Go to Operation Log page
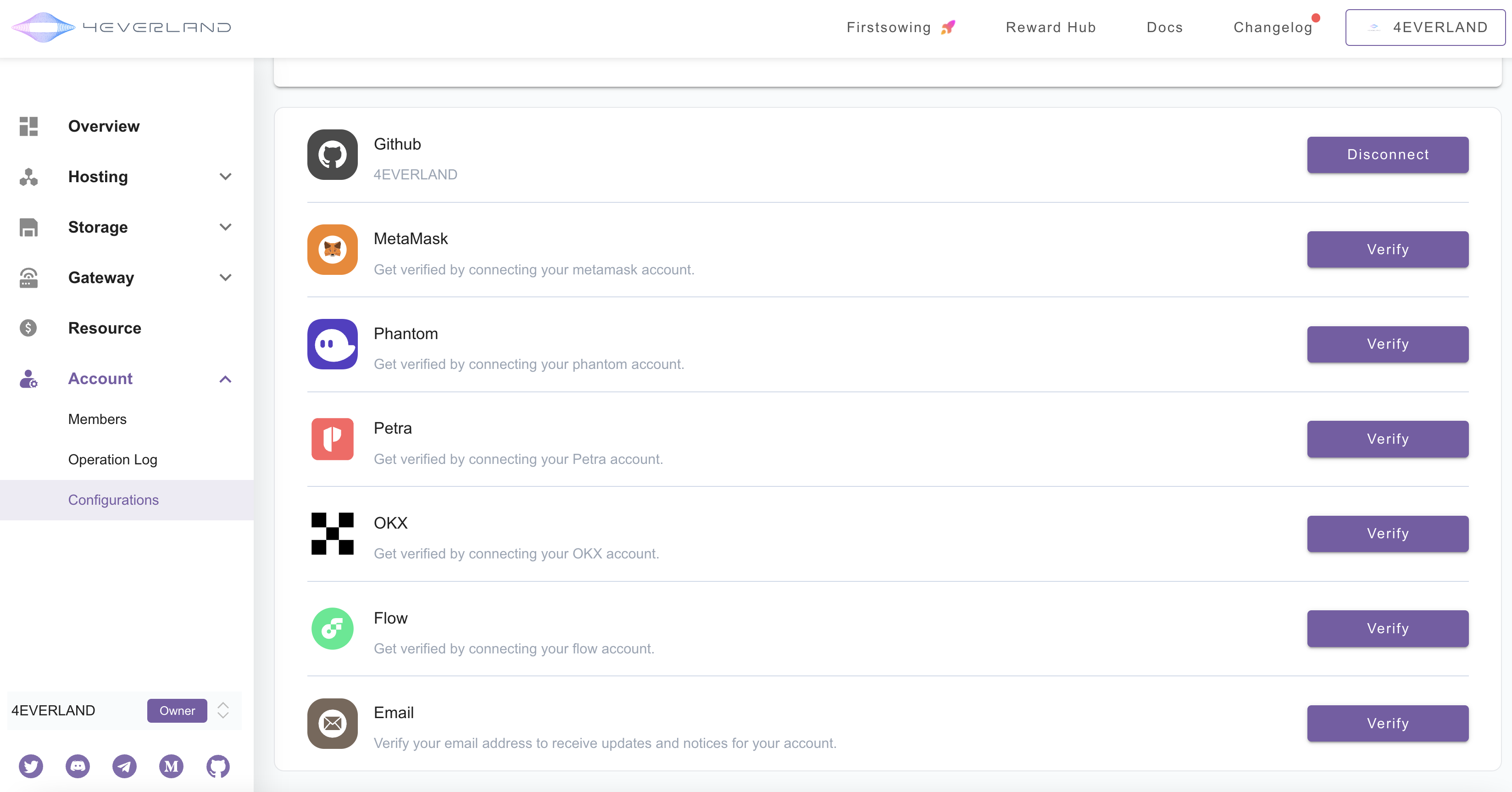Image resolution: width=1512 pixels, height=792 pixels. [x=113, y=460]
